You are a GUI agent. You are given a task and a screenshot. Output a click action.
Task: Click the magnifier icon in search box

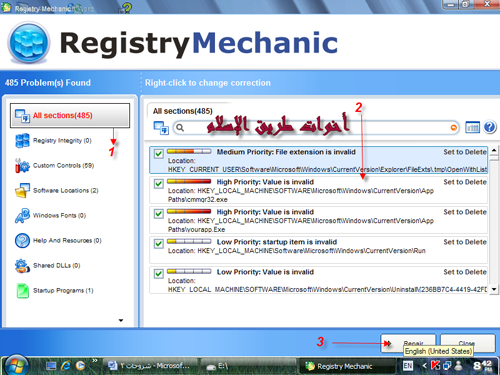pos(180,127)
